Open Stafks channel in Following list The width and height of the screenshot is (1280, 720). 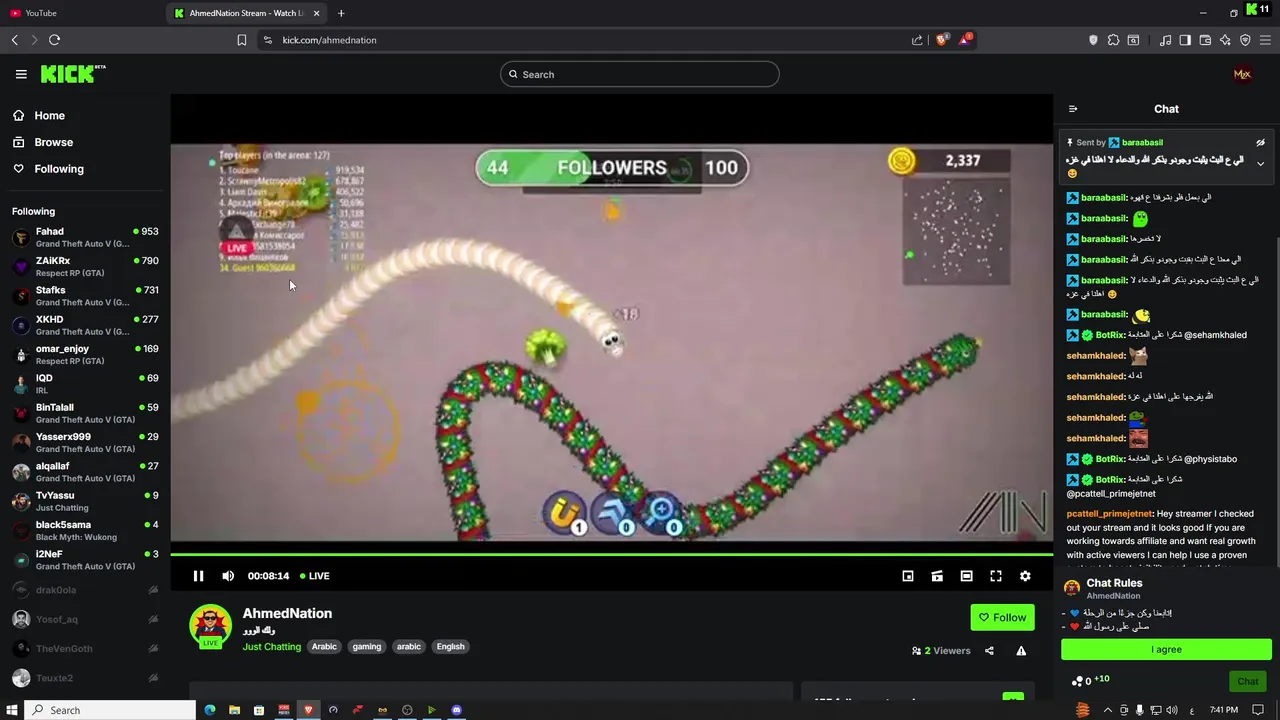(x=85, y=296)
